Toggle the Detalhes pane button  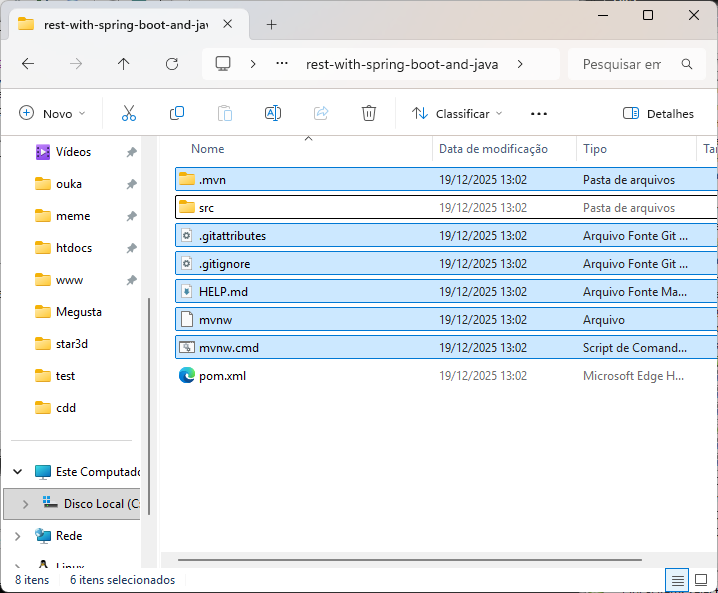pyautogui.click(x=658, y=114)
